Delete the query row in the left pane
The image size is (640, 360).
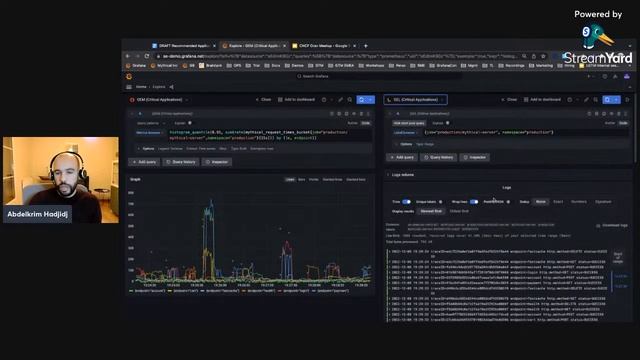point(361,114)
